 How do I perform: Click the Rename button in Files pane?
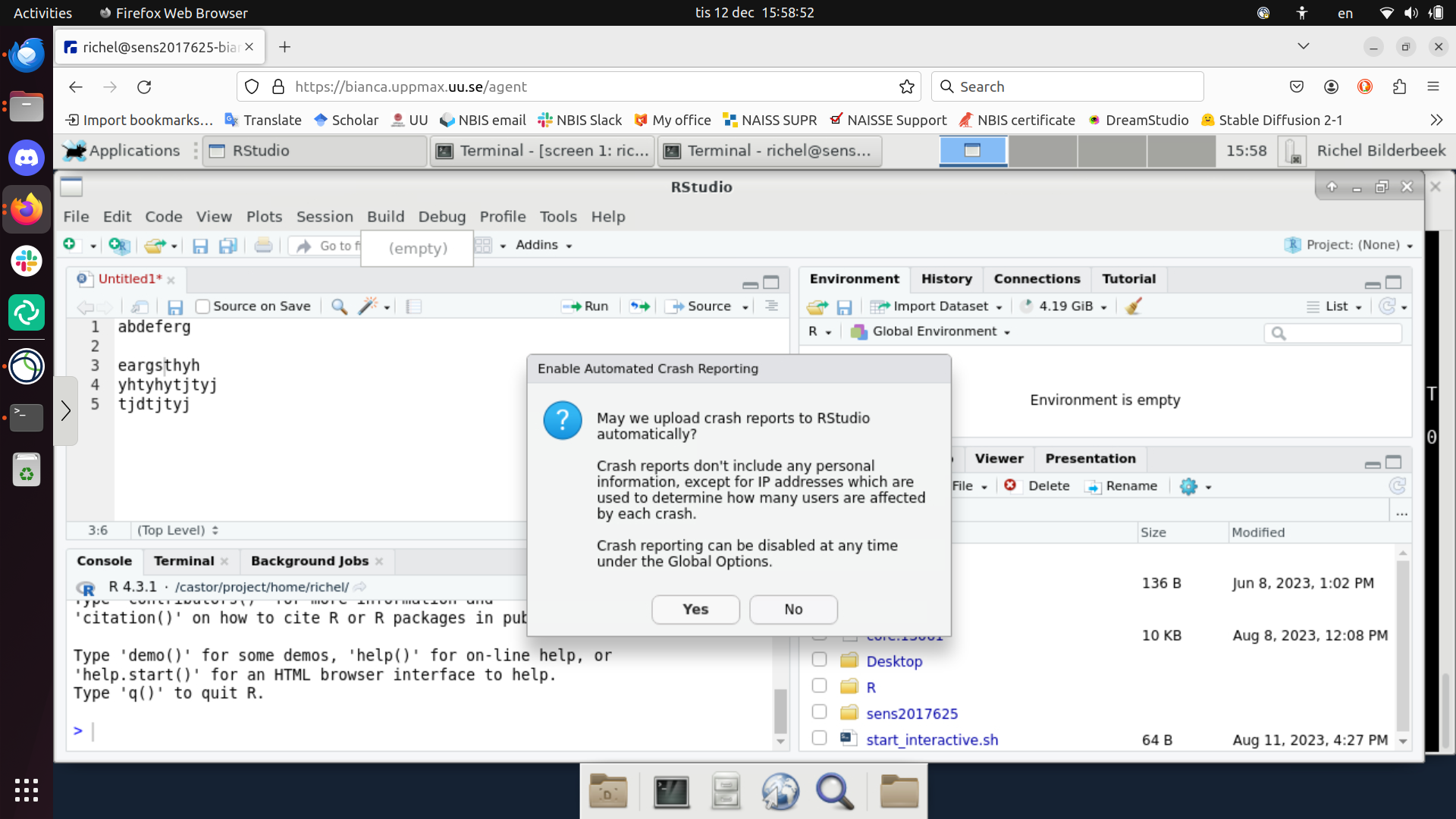click(x=1122, y=486)
